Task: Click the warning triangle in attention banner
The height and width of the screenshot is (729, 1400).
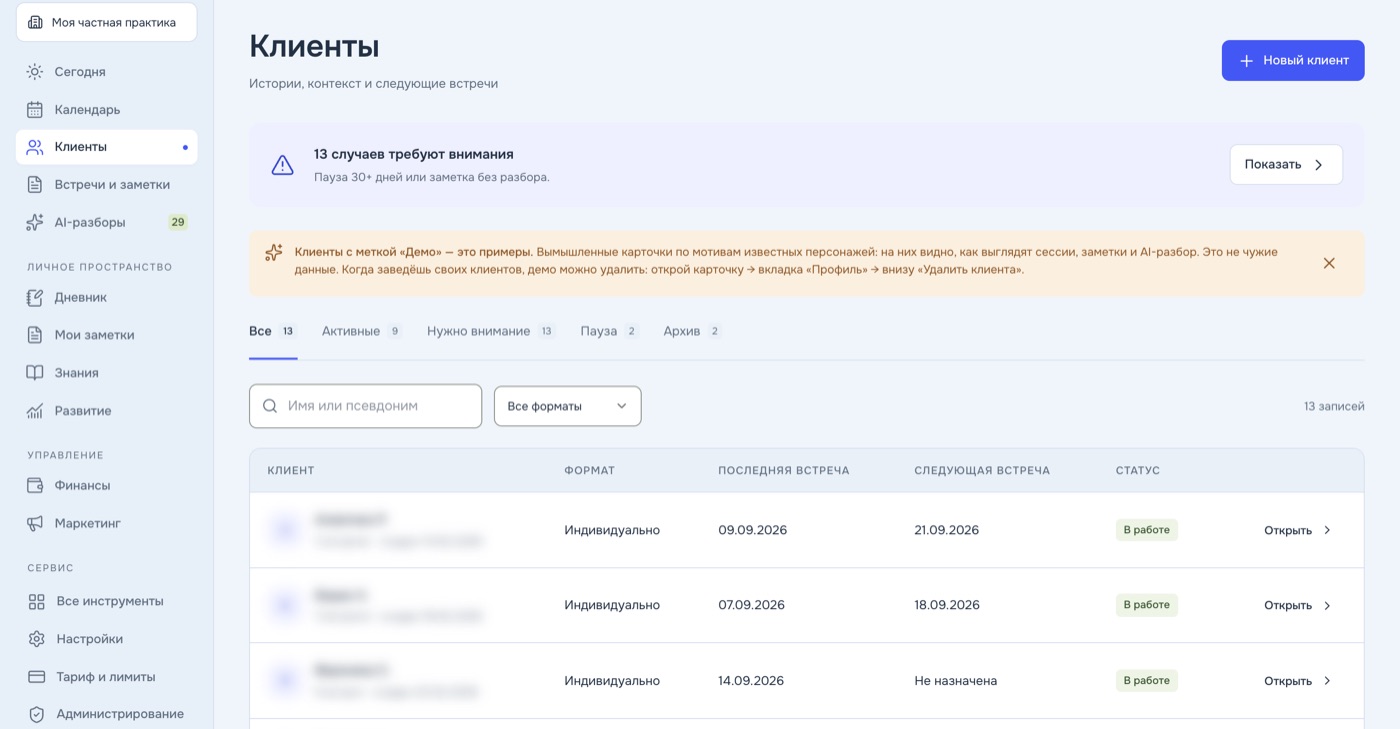Action: (x=283, y=165)
